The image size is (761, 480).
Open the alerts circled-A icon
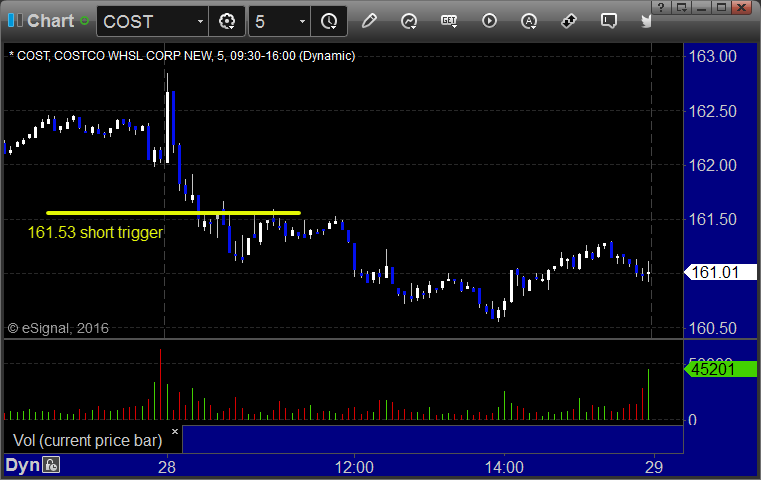click(529, 21)
